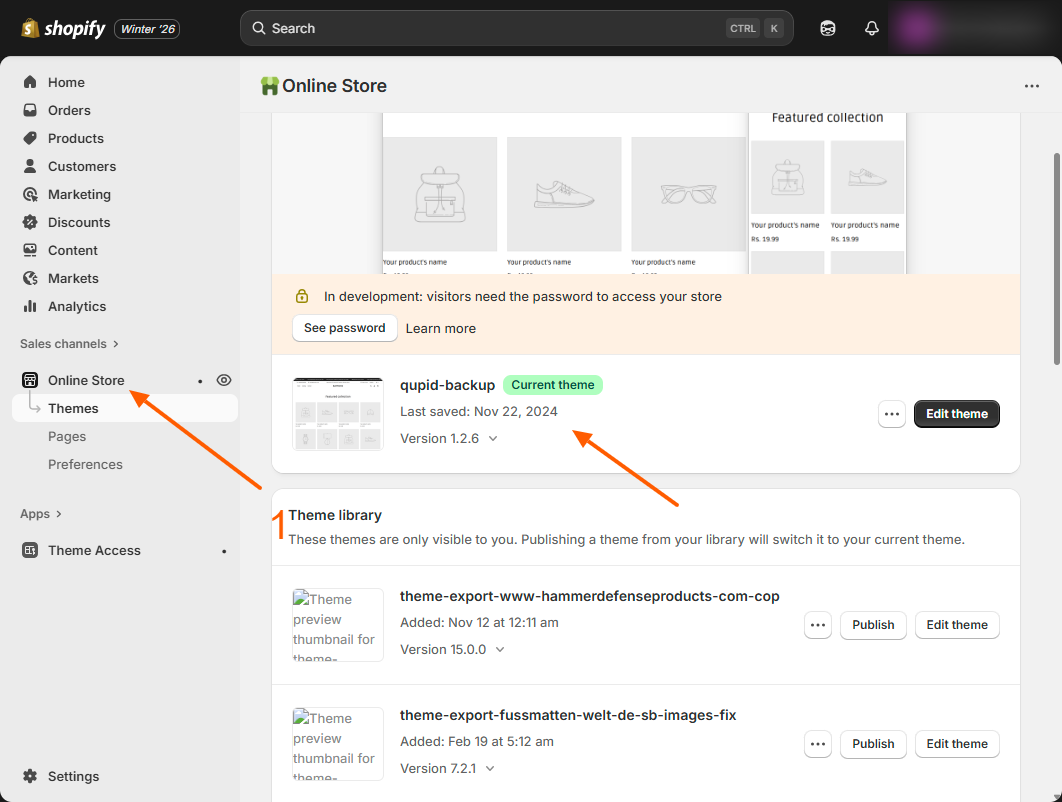
Task: Click the theme-export-fussmatten-welt-de-sb-images-fix title
Action: click(568, 715)
